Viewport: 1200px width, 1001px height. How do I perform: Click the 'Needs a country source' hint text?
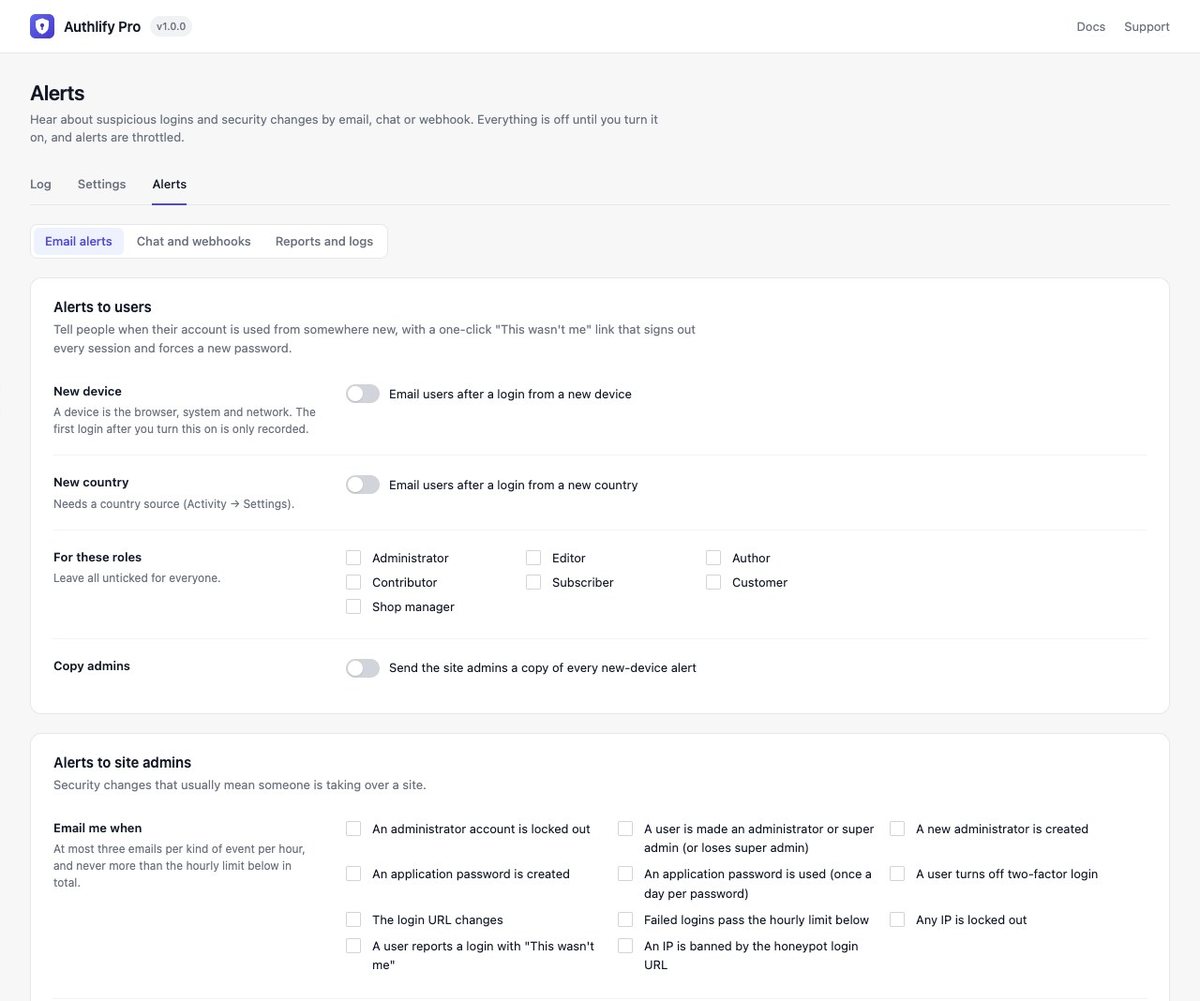coord(174,504)
